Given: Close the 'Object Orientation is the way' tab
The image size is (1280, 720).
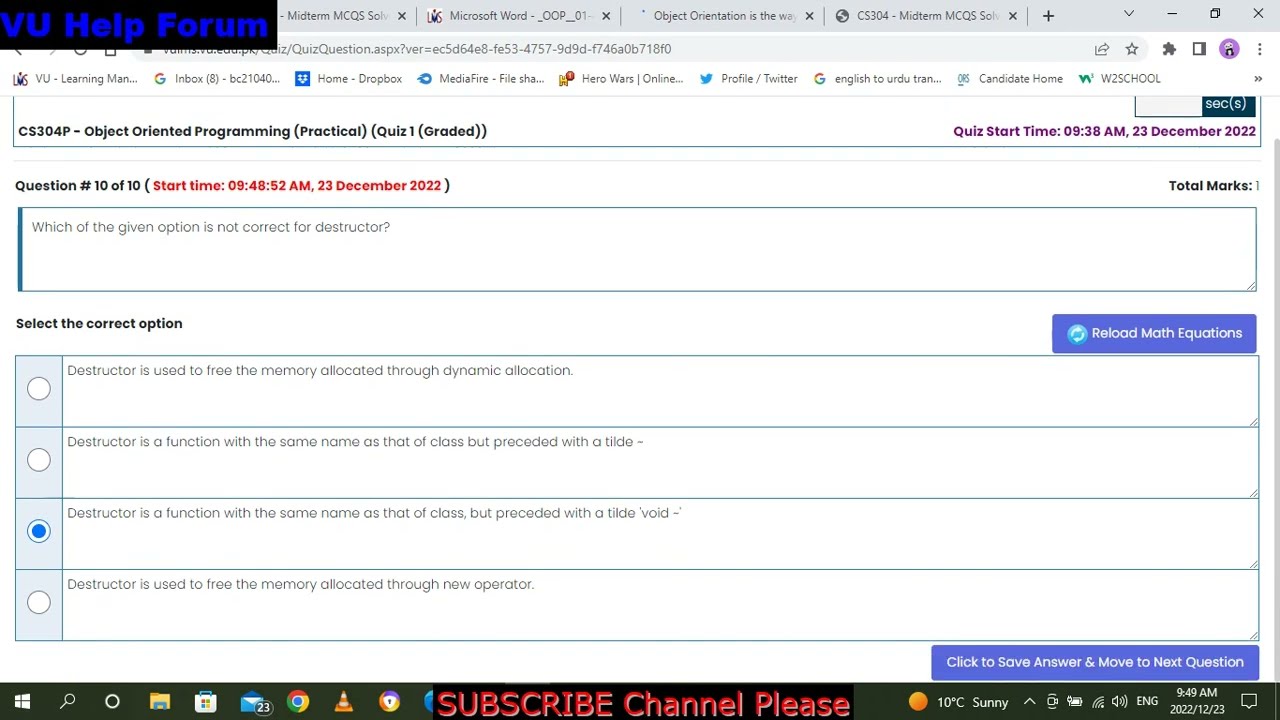Looking at the screenshot, I should click(x=809, y=16).
